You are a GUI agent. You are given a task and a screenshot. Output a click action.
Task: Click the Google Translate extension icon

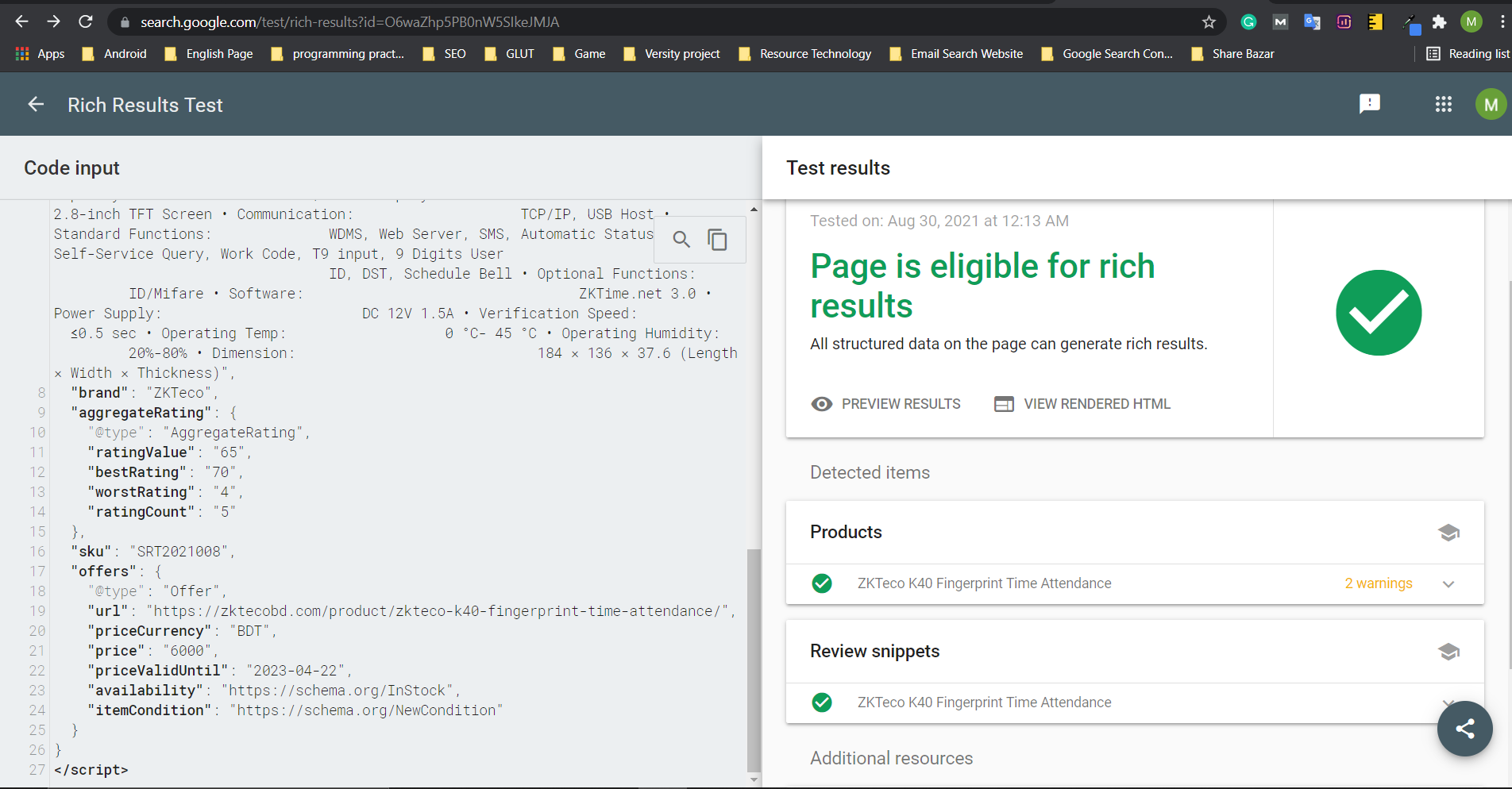pyautogui.click(x=1311, y=21)
